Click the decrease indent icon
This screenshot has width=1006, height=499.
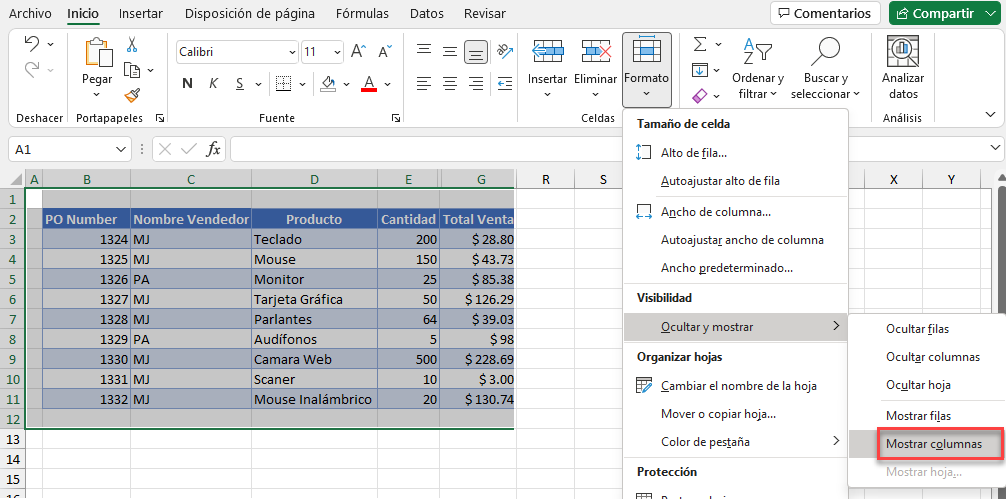tap(505, 83)
